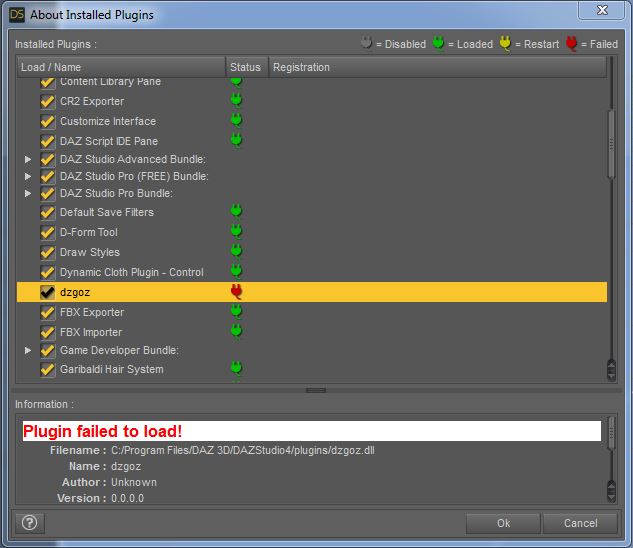Sort by the Load / Name column header
Image resolution: width=633 pixels, height=548 pixels.
[x=121, y=67]
